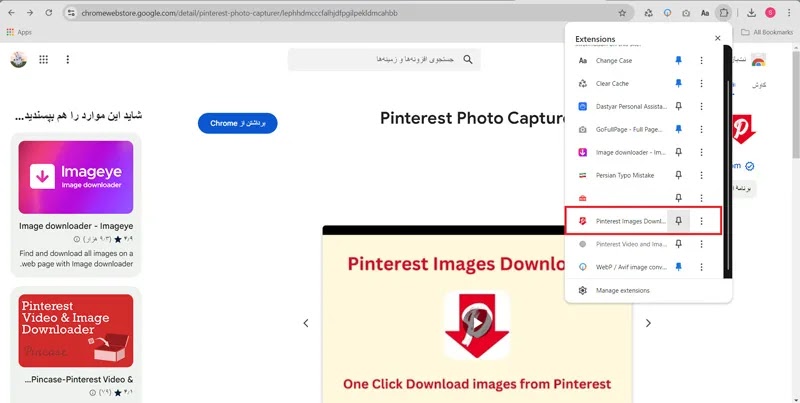Click the browser address bar URL
800x403 pixels.
[239, 13]
